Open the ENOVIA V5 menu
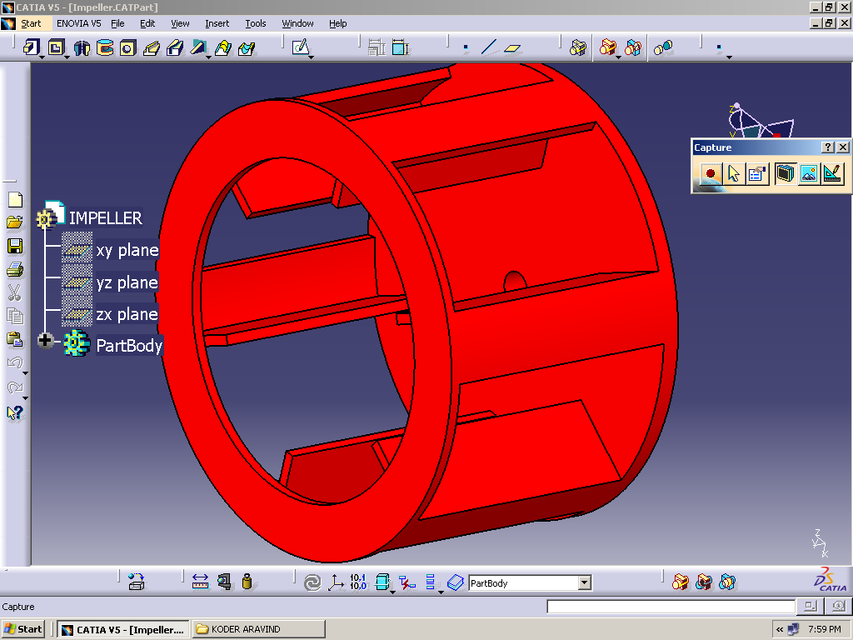The image size is (853, 640). [x=77, y=23]
